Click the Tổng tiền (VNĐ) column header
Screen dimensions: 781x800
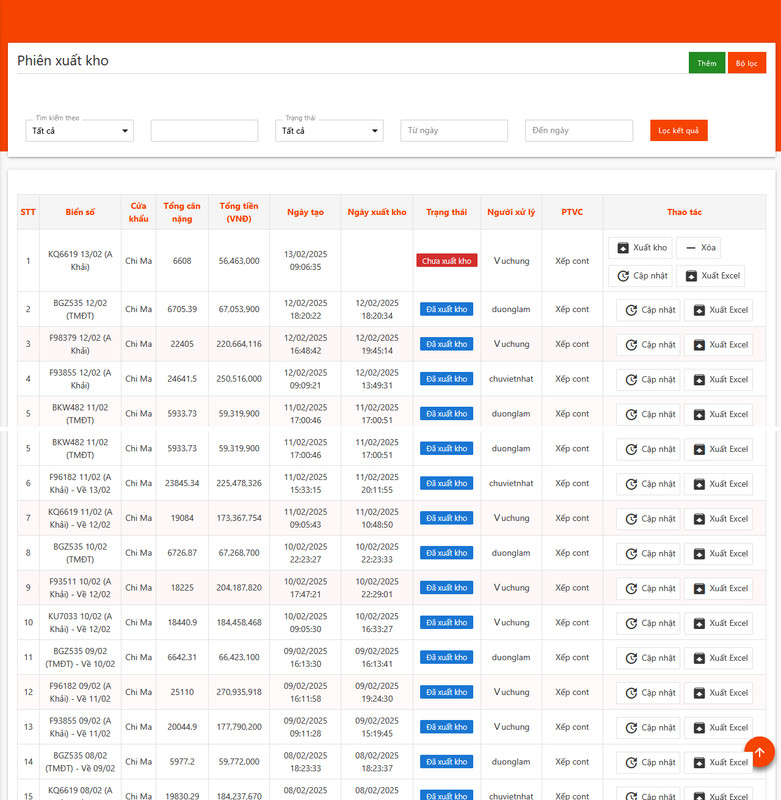239,212
